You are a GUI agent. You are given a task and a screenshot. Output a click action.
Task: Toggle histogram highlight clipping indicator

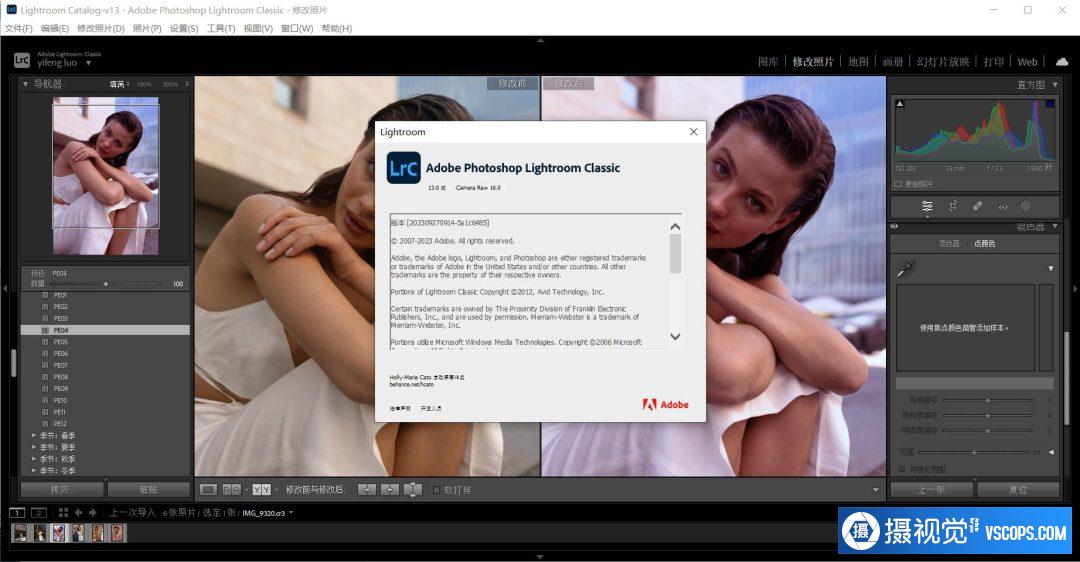pos(1050,104)
